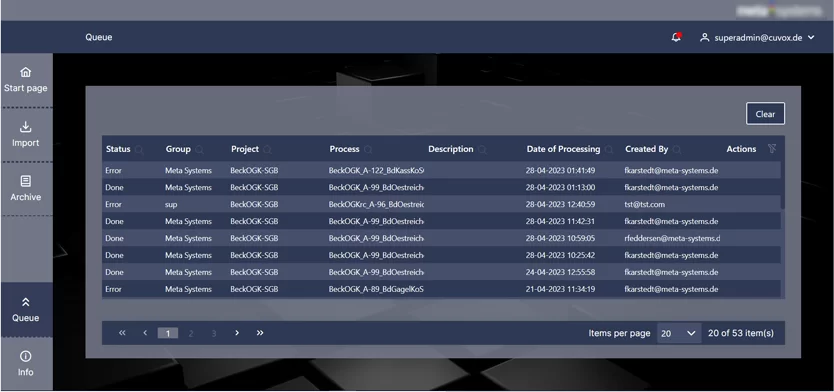Select page 3 in pagination
Image resolution: width=834 pixels, height=392 pixels.
[214, 333]
